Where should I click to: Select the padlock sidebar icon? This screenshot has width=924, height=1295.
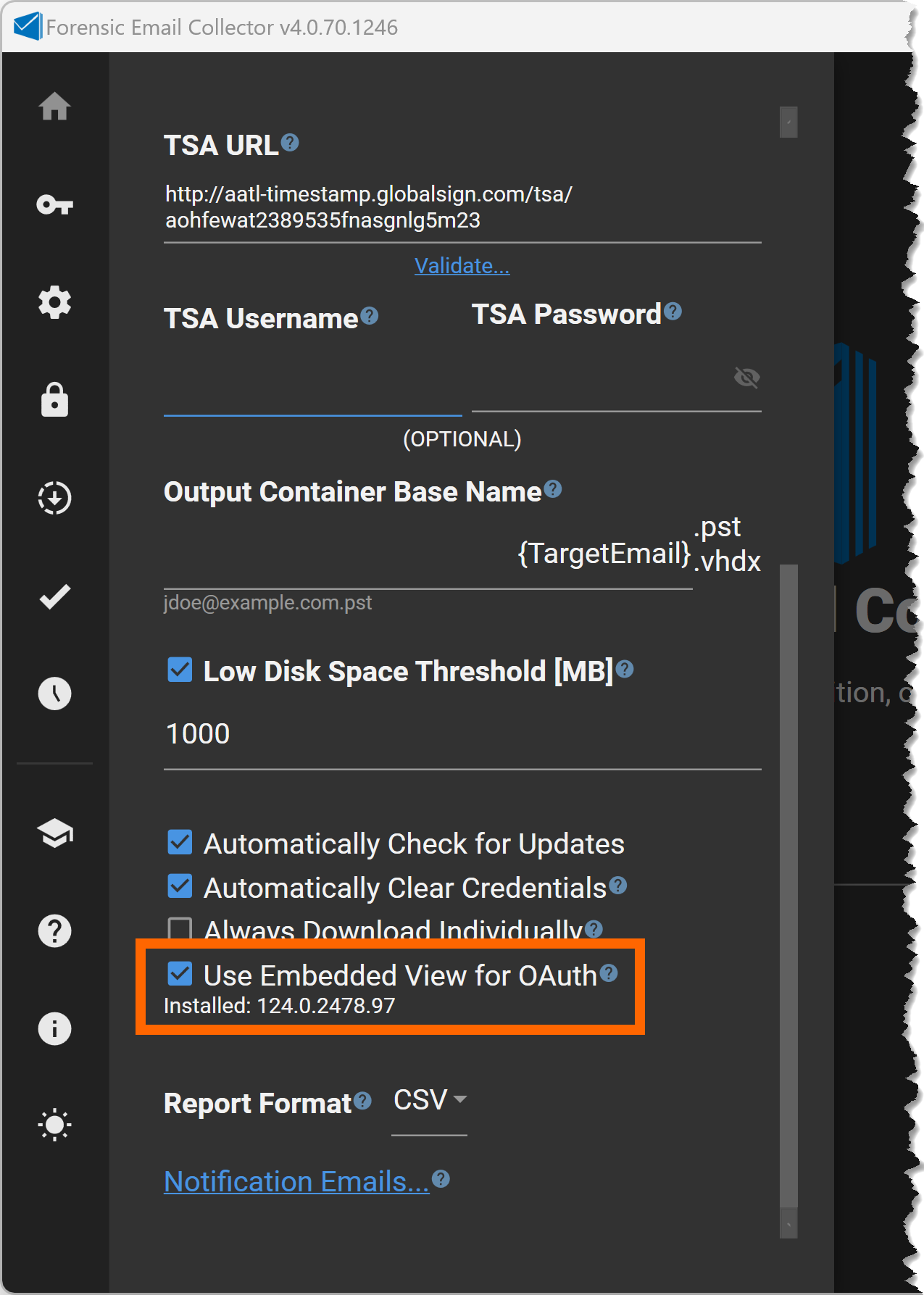(54, 400)
